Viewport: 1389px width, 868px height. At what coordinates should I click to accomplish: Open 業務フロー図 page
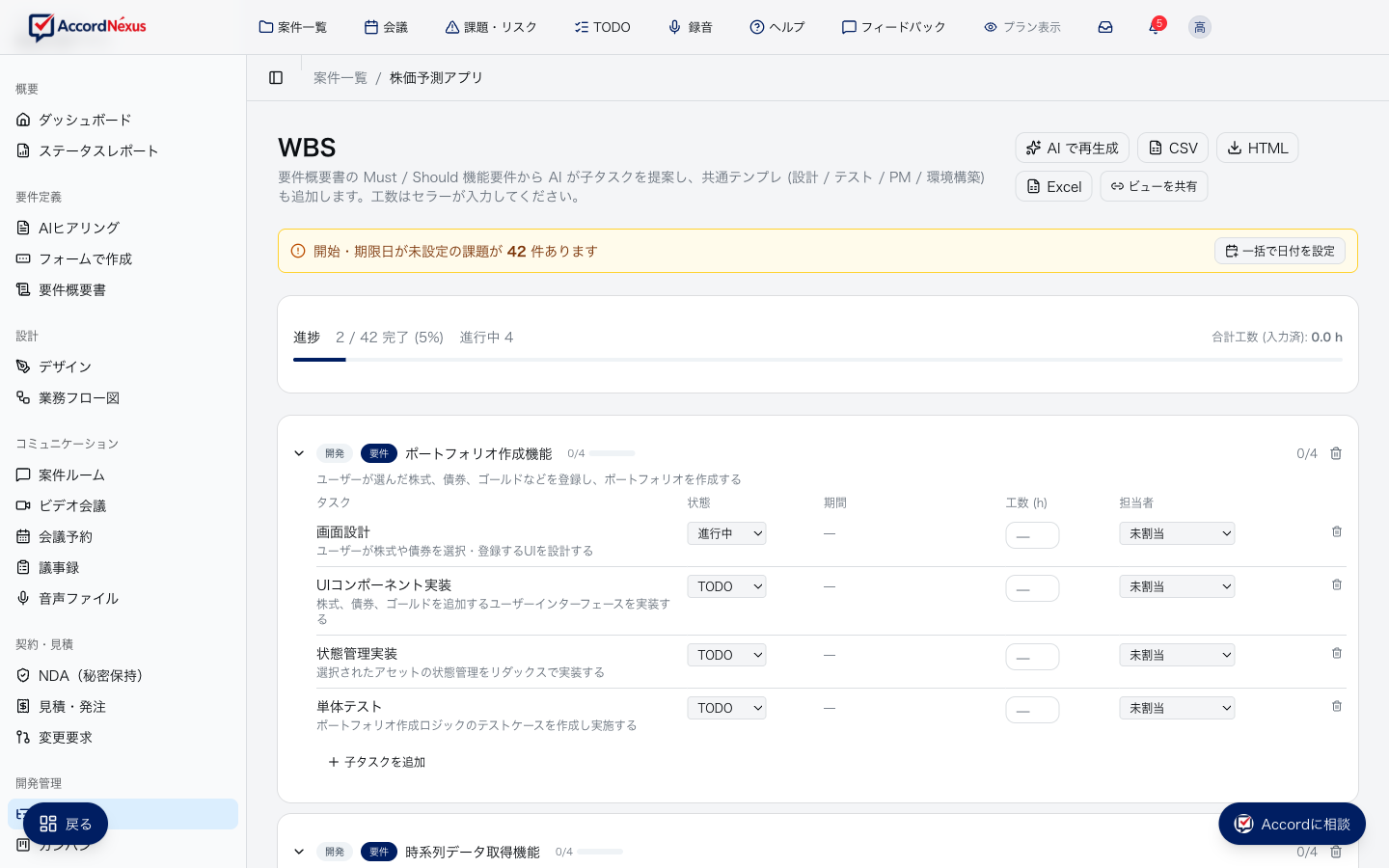click(123, 397)
